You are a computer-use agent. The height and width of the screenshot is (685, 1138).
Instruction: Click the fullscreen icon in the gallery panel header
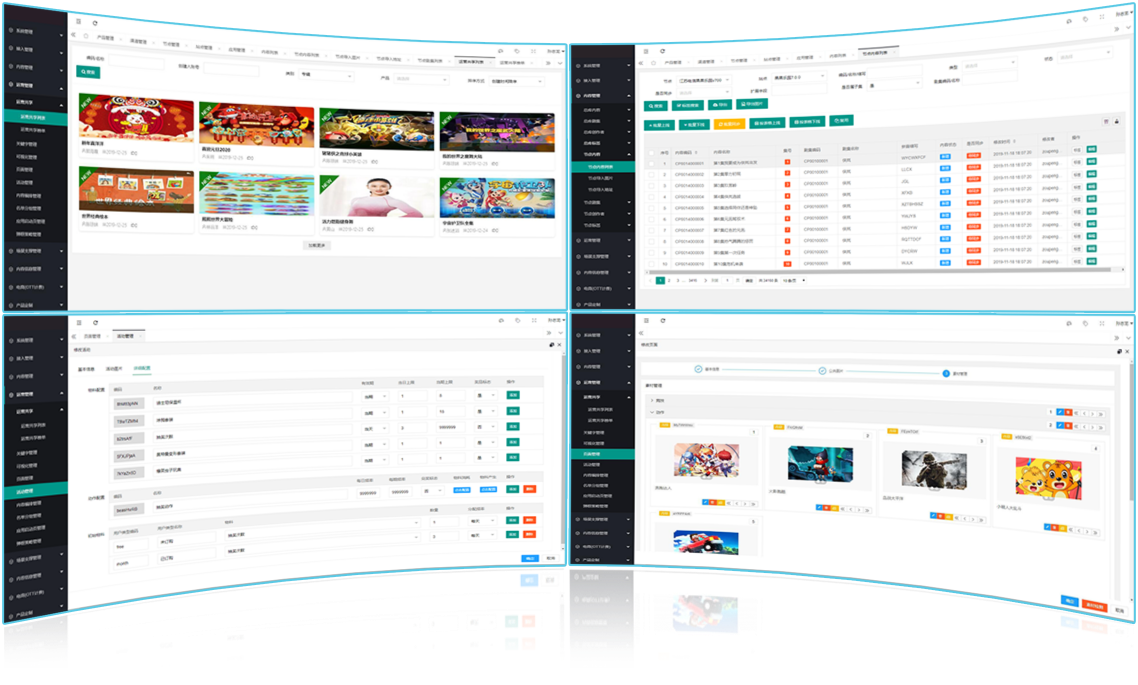click(x=533, y=49)
